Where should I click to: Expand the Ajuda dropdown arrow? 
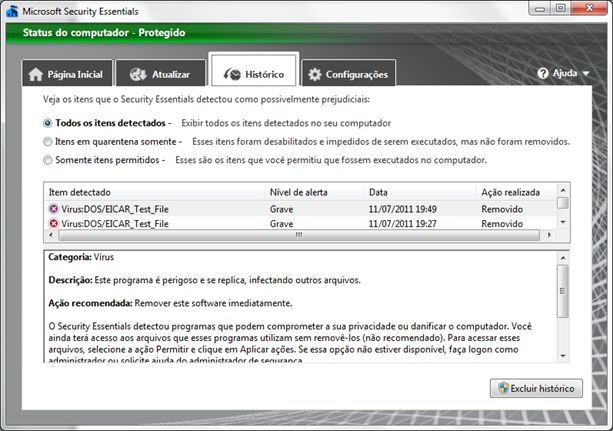pyautogui.click(x=586, y=74)
